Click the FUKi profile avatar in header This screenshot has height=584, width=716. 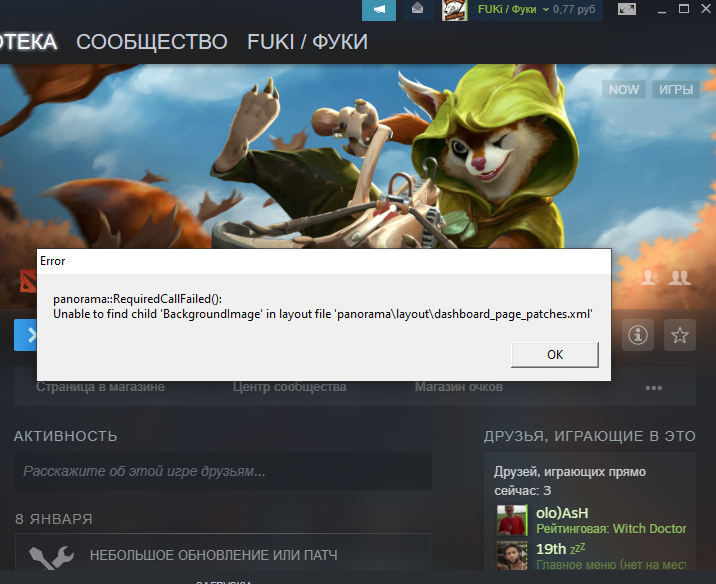pos(454,10)
